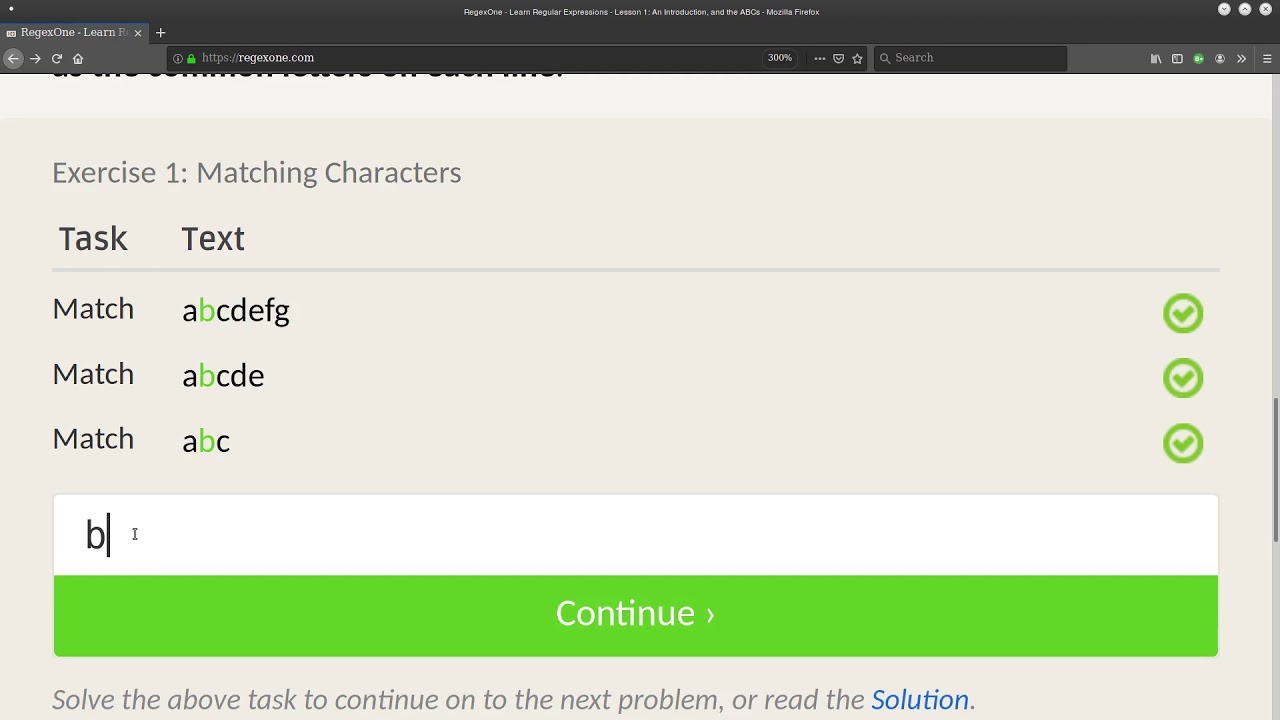
Task: Click the text 'abcdefg'
Action: (x=236, y=311)
